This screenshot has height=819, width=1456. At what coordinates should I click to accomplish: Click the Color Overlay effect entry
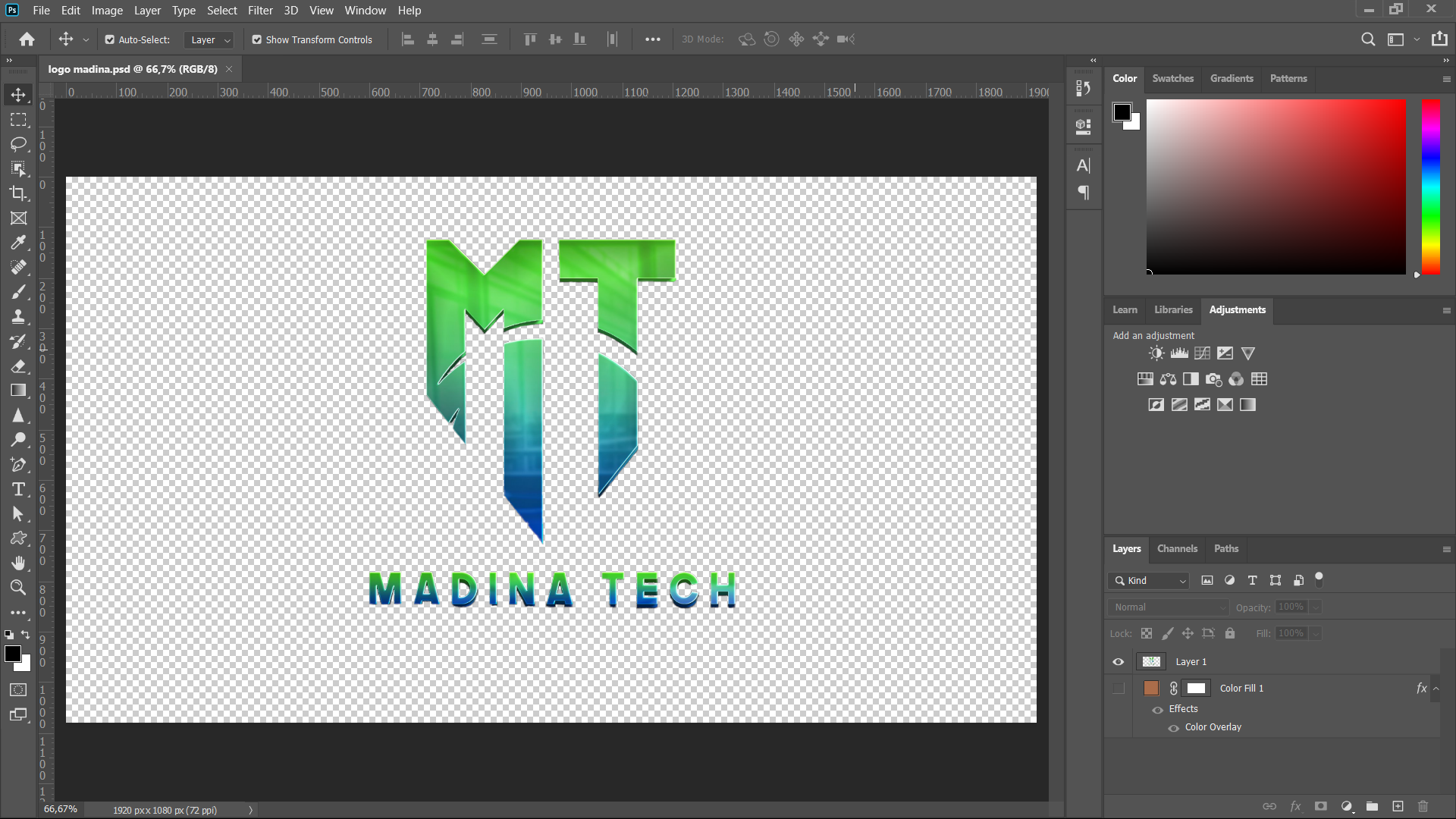tap(1213, 727)
